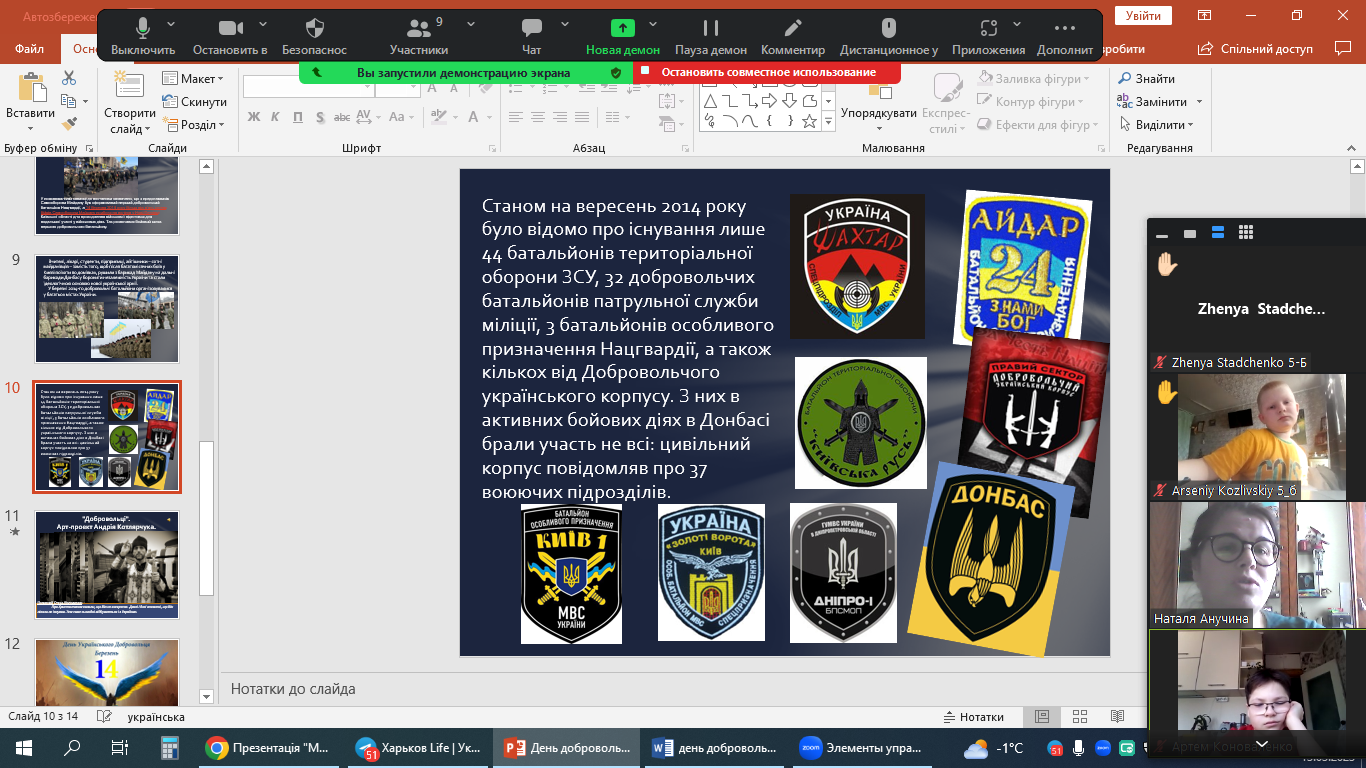
Task: Click Знайти find button
Action: click(x=1147, y=79)
